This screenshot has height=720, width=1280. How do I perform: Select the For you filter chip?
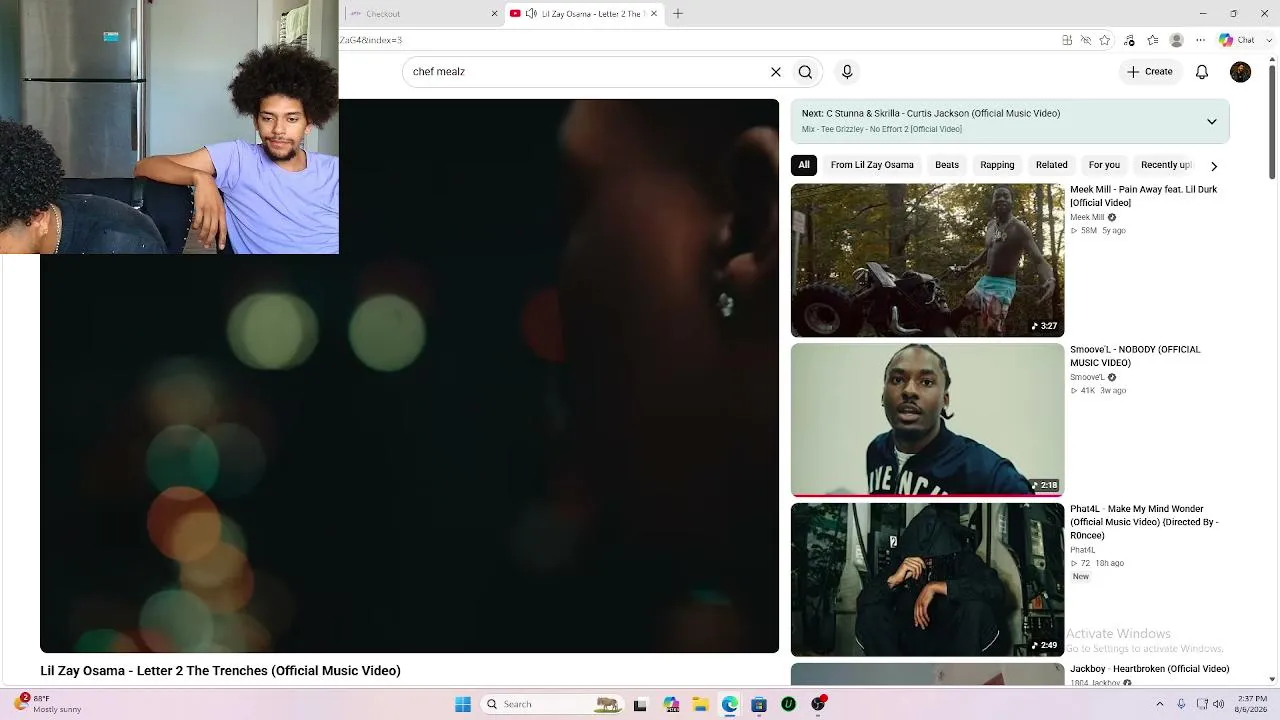coord(1104,165)
